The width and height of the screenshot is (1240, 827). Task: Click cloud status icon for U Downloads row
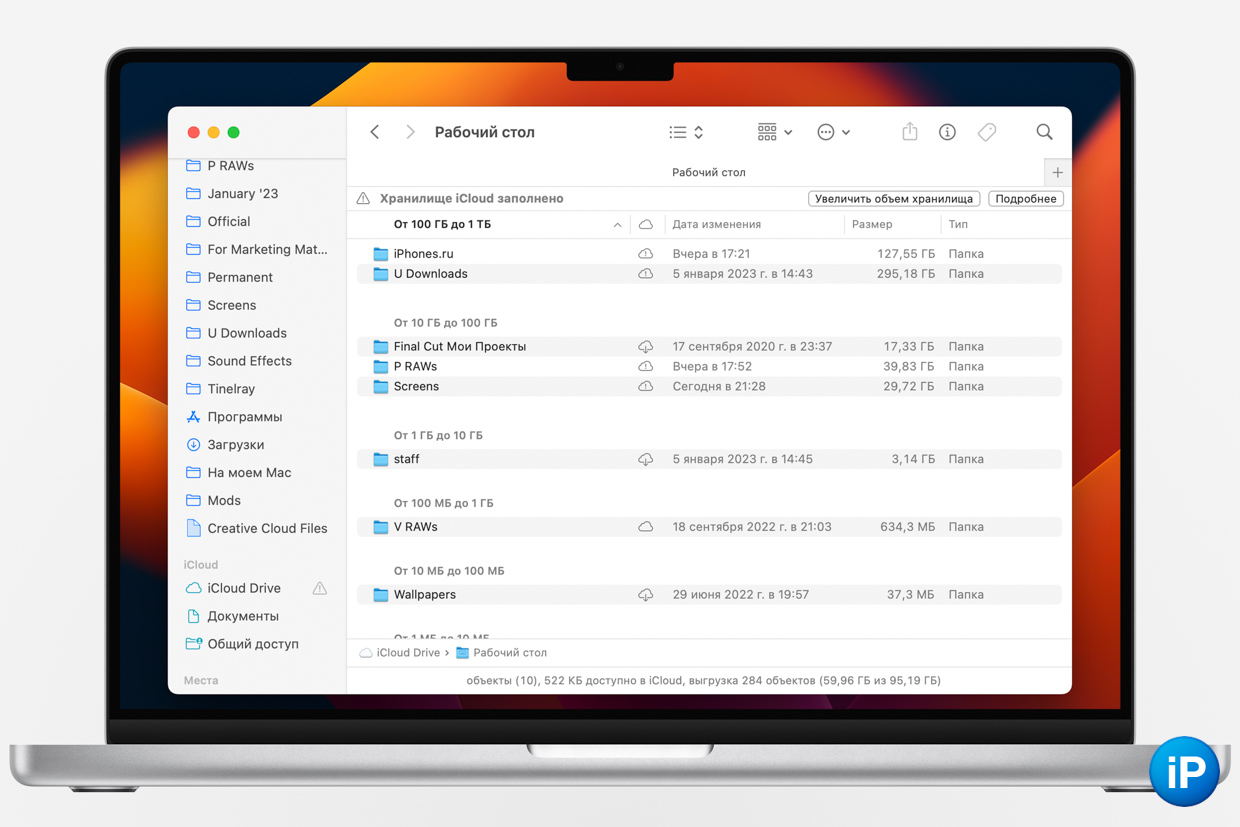tap(645, 274)
